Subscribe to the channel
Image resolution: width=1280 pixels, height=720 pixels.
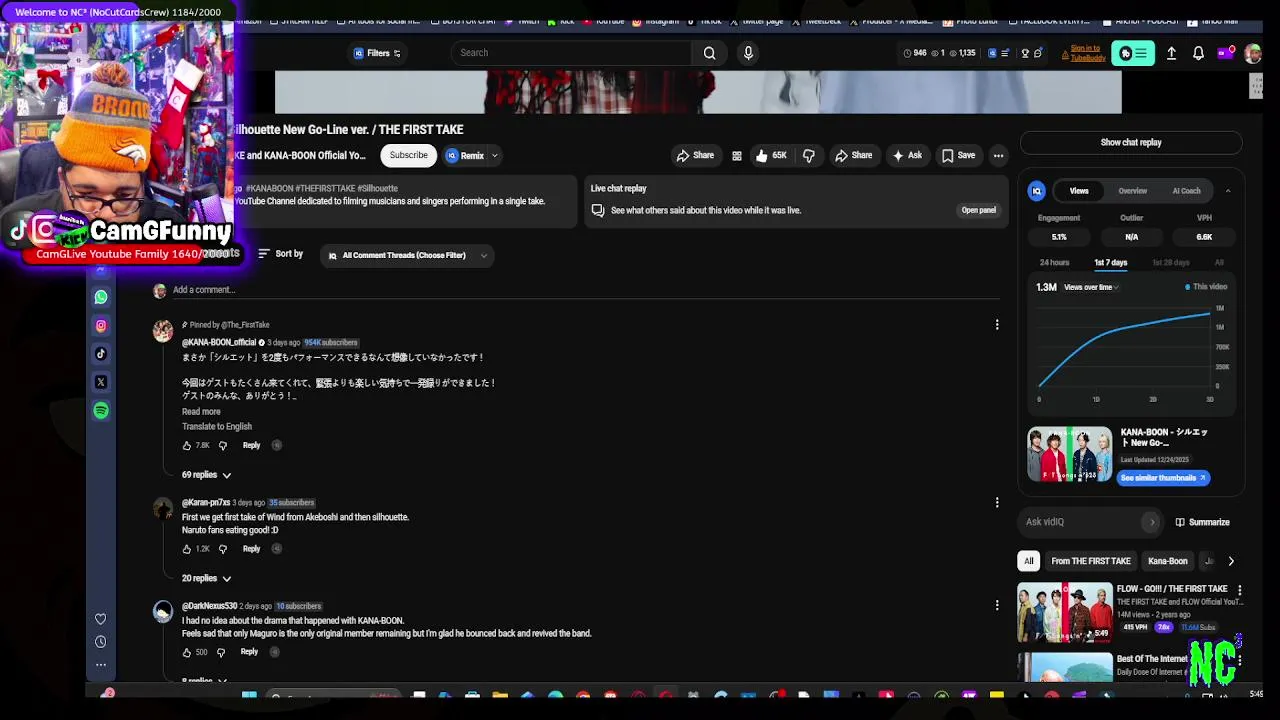point(408,155)
